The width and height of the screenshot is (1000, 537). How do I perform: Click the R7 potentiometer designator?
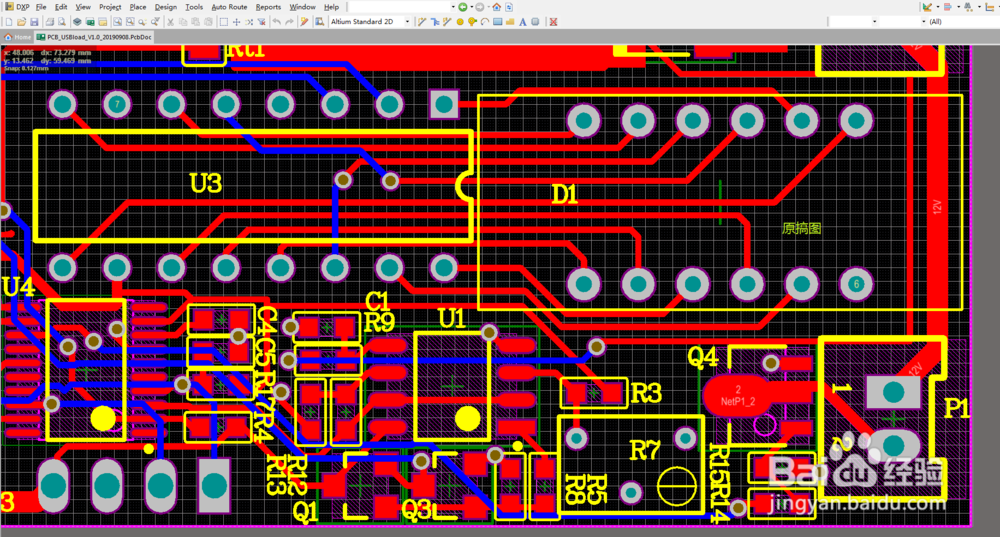click(x=644, y=451)
